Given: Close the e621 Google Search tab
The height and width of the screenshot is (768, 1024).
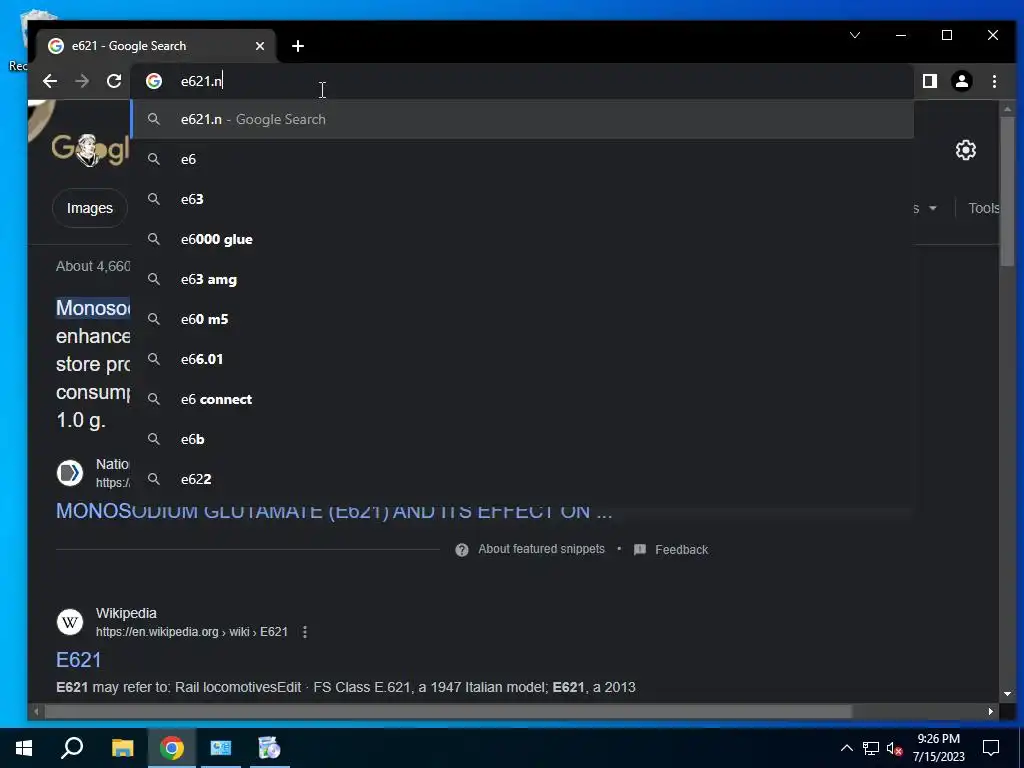Looking at the screenshot, I should click(260, 46).
